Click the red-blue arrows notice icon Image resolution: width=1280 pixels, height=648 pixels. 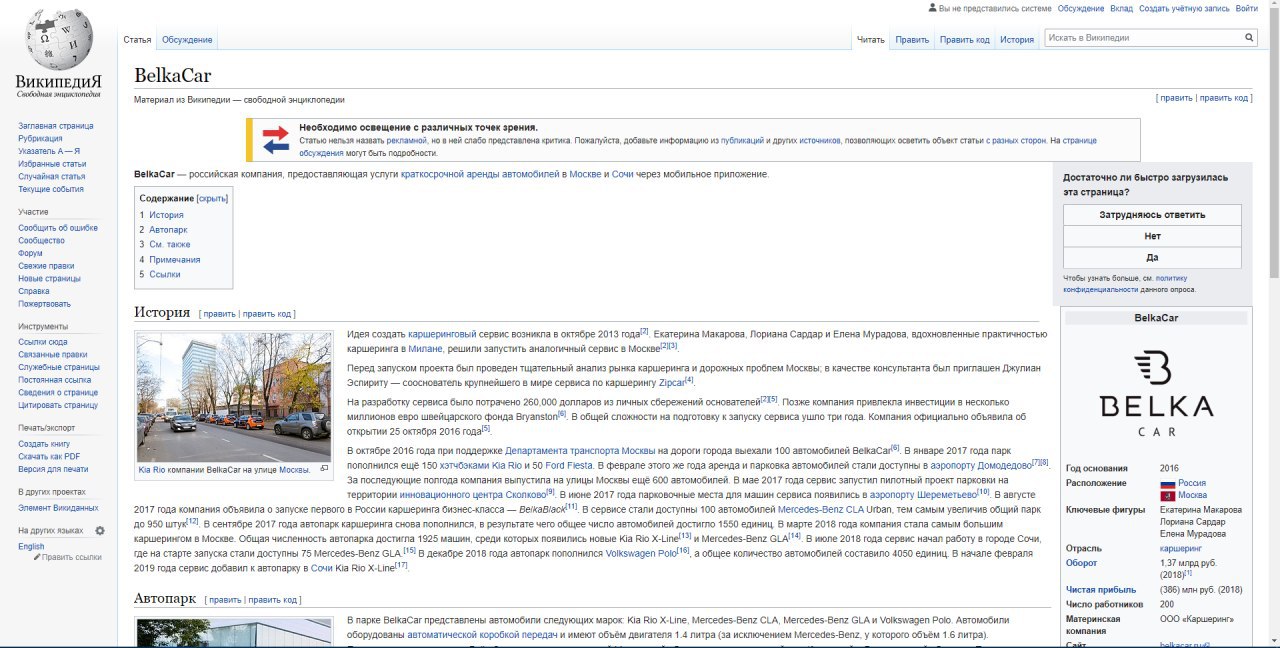[276, 140]
